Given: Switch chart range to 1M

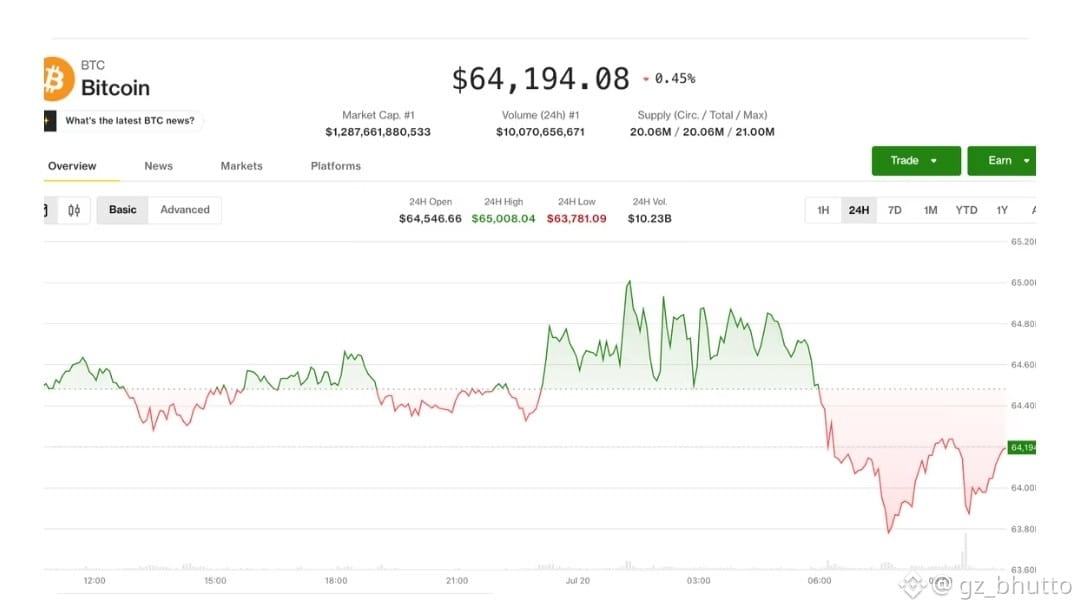Looking at the screenshot, I should coord(931,210).
